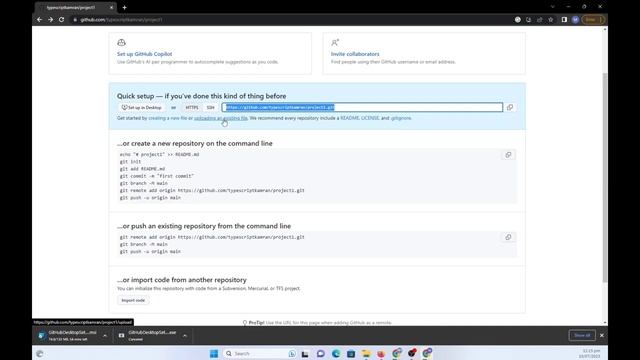
Task: Click '…or push an existing repository' heading
Action: (204, 226)
